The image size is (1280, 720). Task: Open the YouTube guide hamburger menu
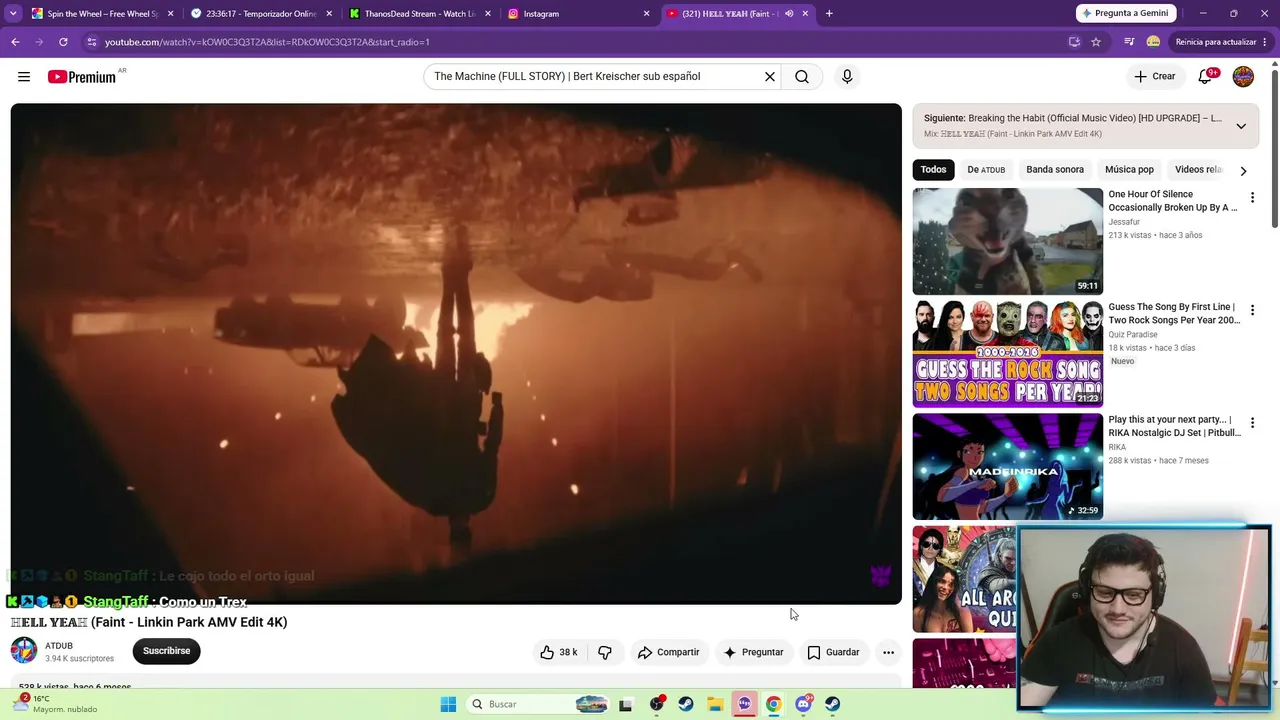coord(24,77)
